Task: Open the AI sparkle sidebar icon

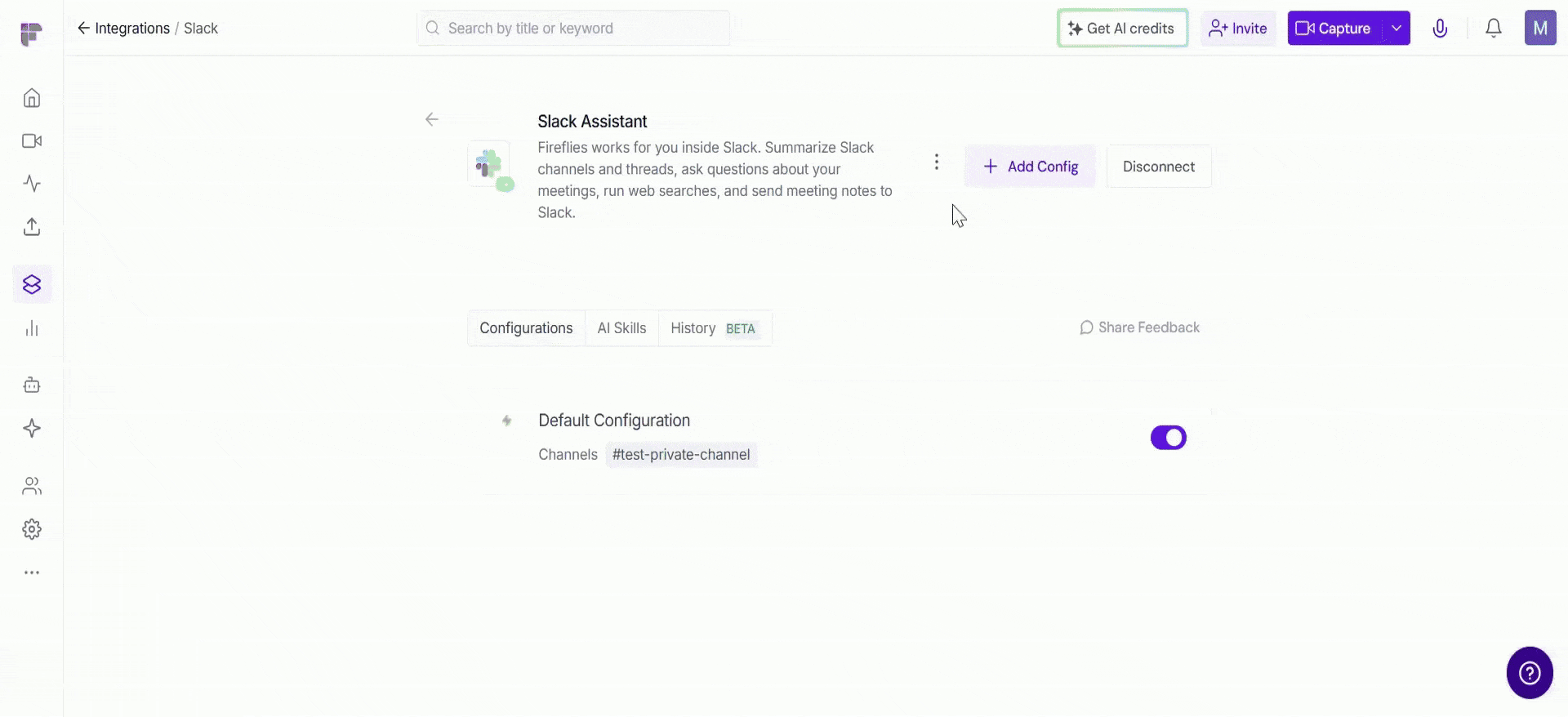Action: [32, 428]
